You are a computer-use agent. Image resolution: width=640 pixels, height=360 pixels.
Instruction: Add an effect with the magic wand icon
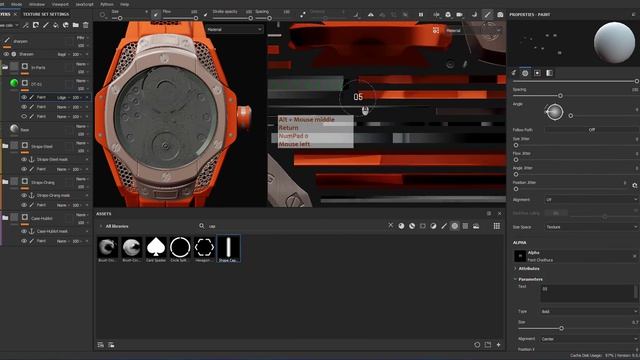click(x=26, y=25)
